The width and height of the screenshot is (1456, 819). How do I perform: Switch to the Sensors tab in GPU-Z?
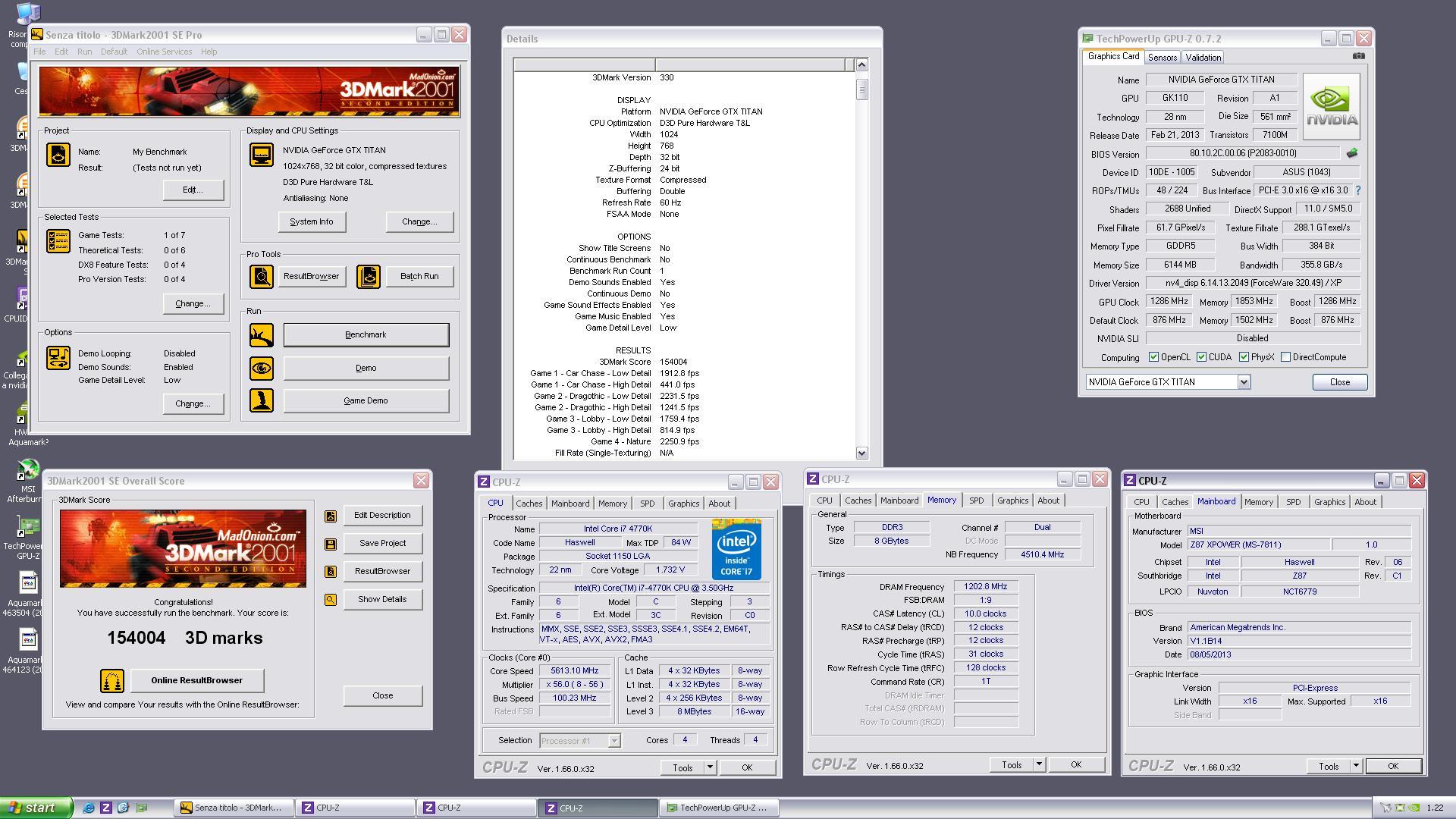pyautogui.click(x=1162, y=58)
